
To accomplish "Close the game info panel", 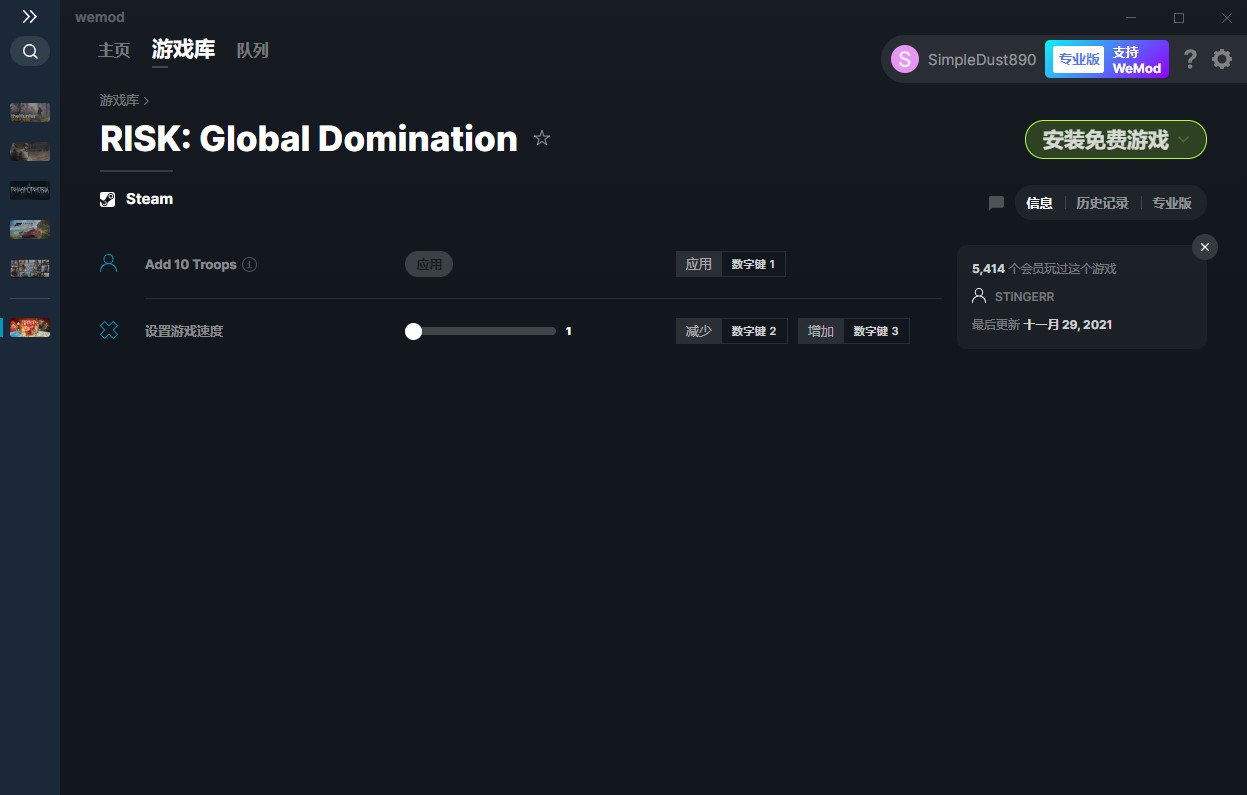I will coord(1205,247).
